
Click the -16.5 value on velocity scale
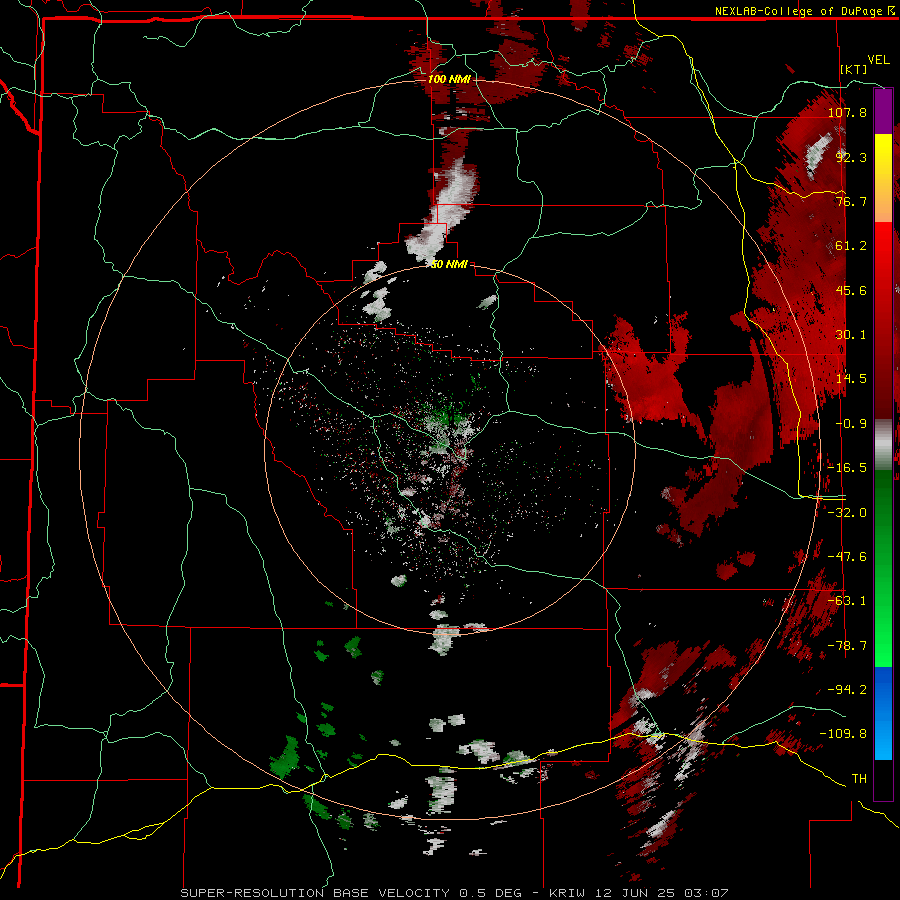(847, 468)
